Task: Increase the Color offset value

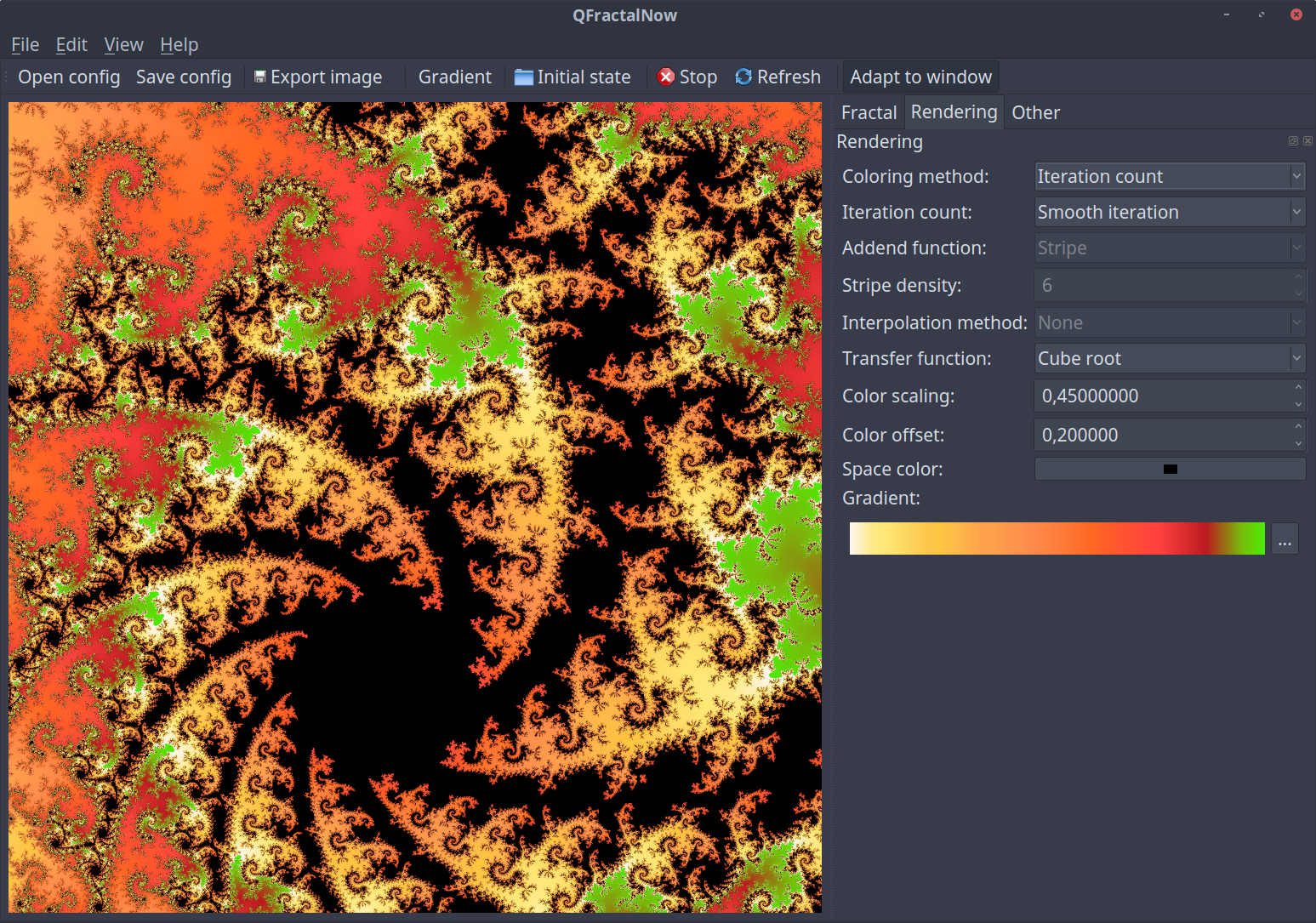Action: point(1298,426)
